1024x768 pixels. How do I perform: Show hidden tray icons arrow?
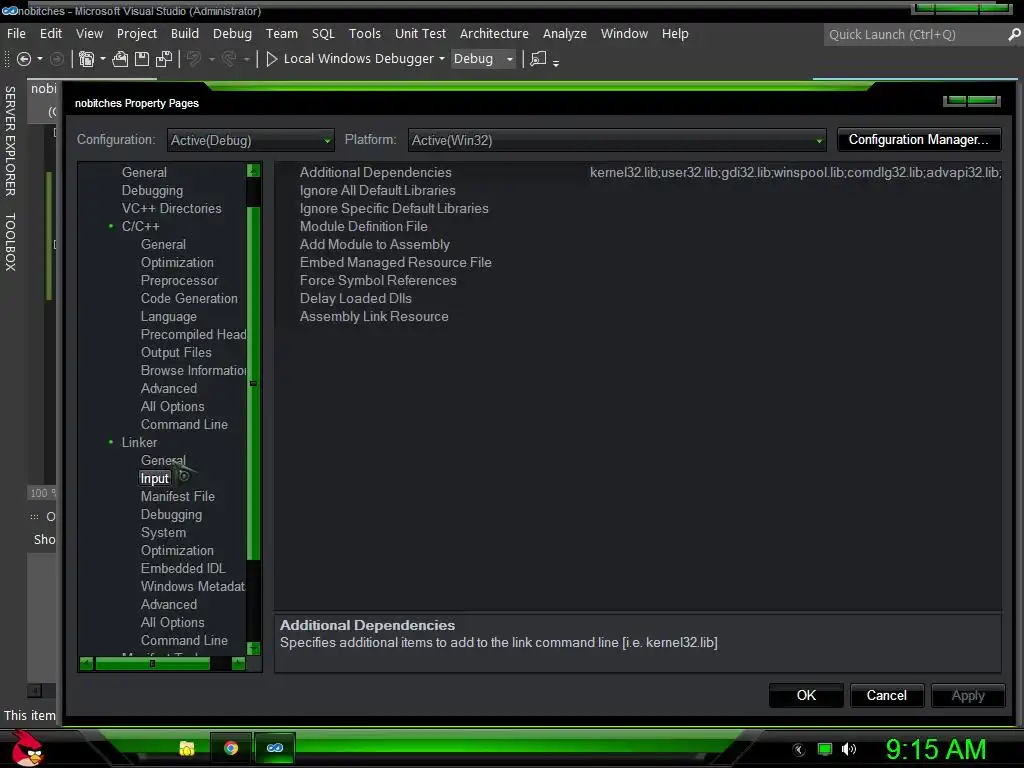799,750
